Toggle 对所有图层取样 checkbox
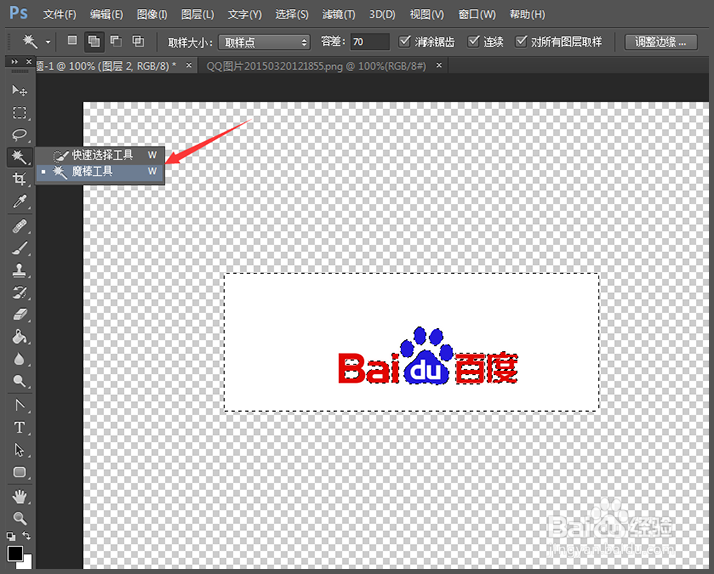 tap(521, 41)
